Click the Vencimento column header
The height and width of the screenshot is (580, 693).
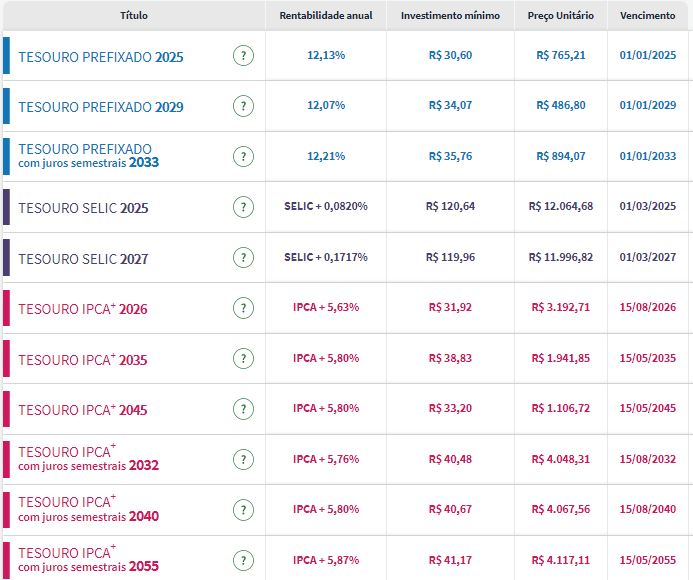coord(647,15)
